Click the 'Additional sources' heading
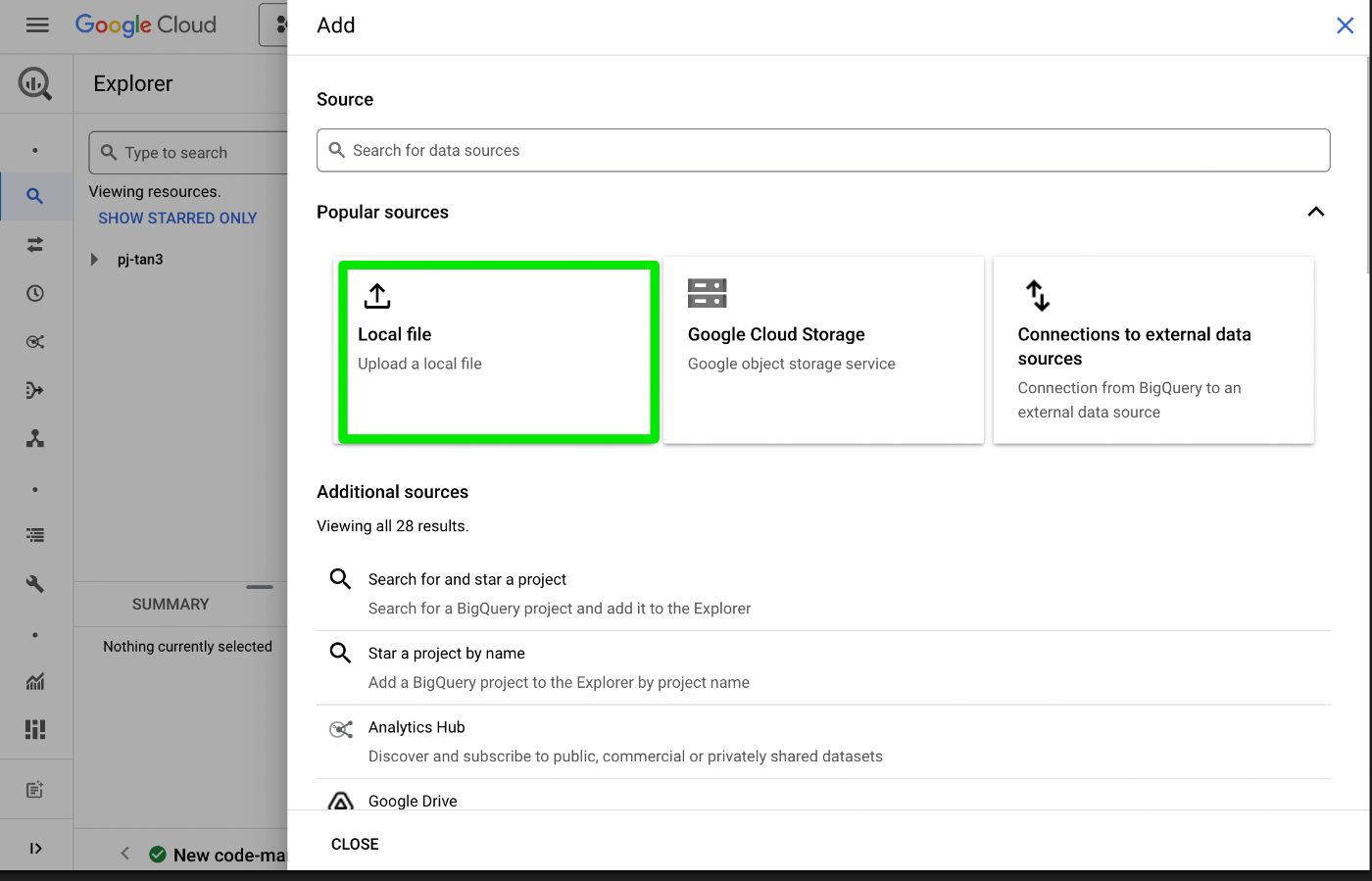Image resolution: width=1372 pixels, height=881 pixels. pos(392,492)
